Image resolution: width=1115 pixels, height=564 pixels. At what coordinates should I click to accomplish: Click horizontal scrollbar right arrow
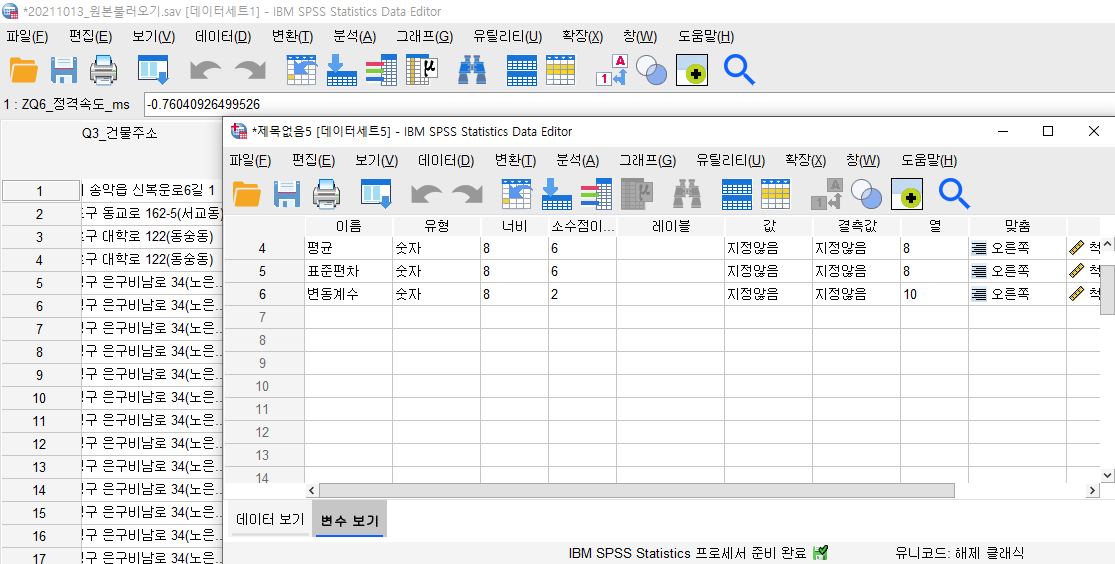(x=1093, y=491)
